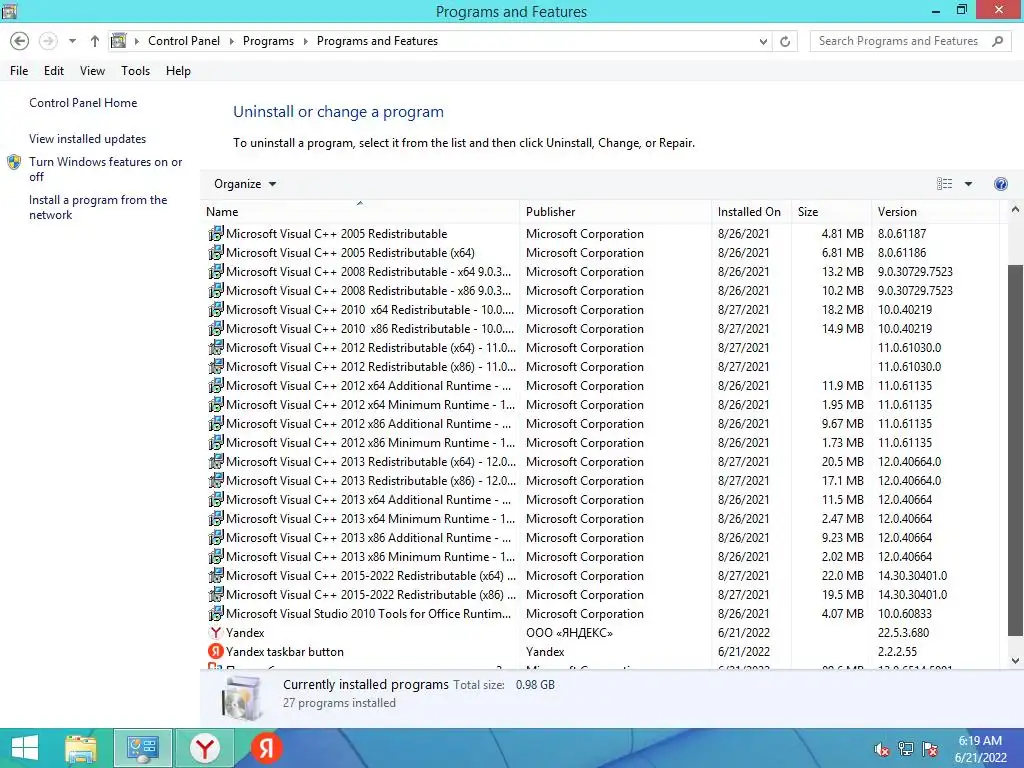This screenshot has width=1024, height=768.
Task: Select Visual C++ 2012 x86 Minimum Runtime
Action: 601,442
